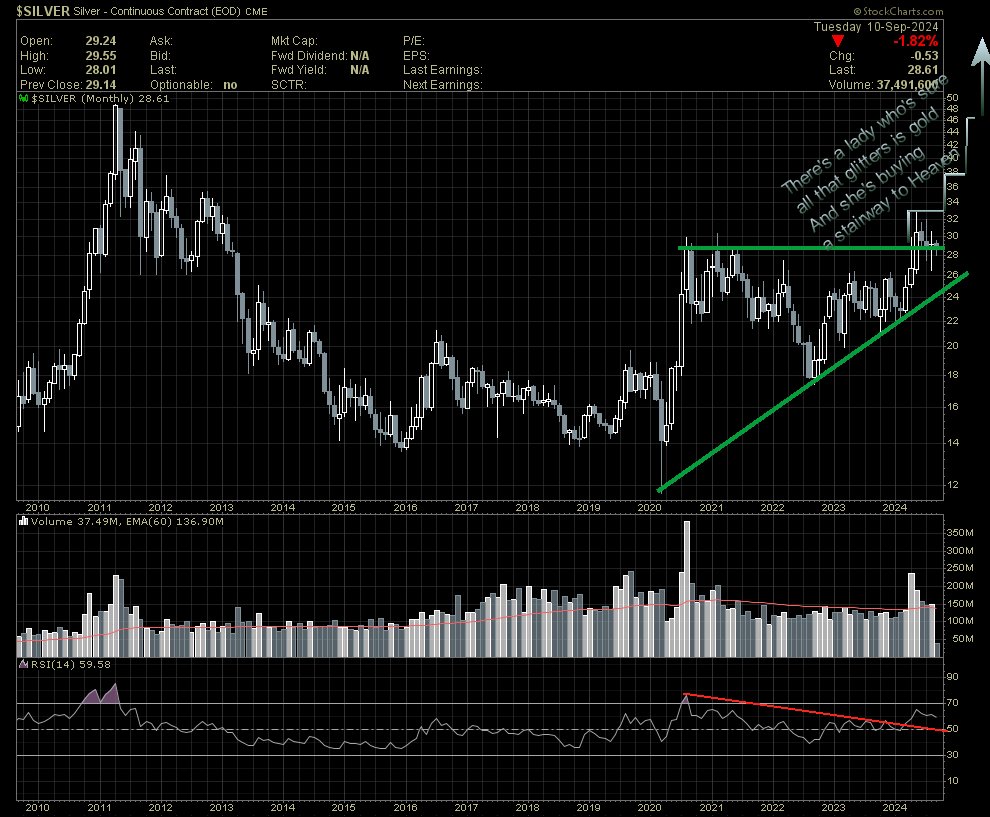Click the legend marker beside $SILVER (Monthly)
Image resolution: width=990 pixels, height=817 pixels.
24,100
